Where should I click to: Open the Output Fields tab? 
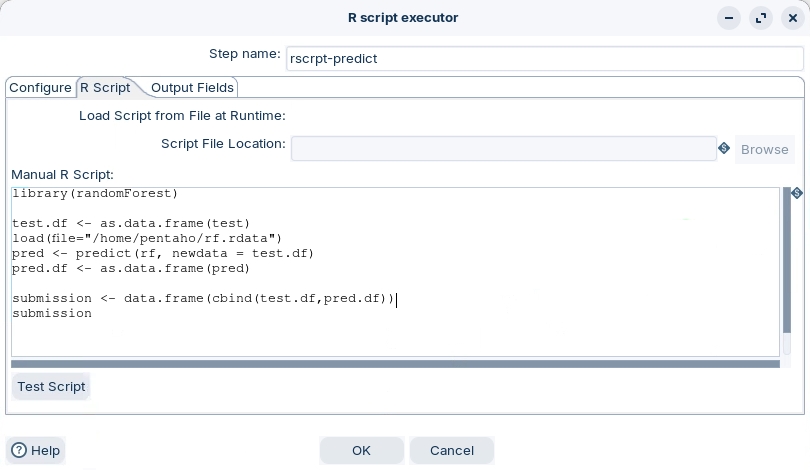192,88
